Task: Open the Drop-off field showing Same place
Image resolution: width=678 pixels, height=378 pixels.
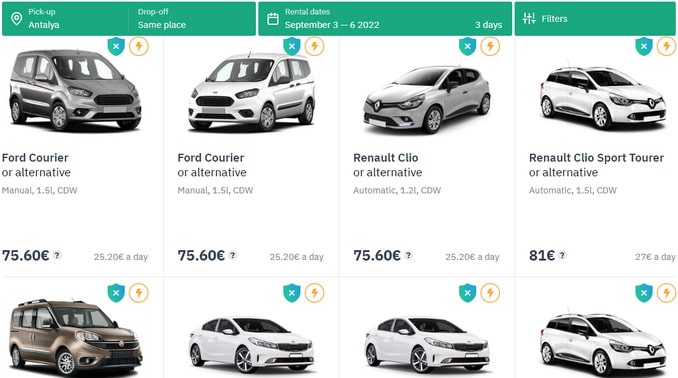Action: 192,19
